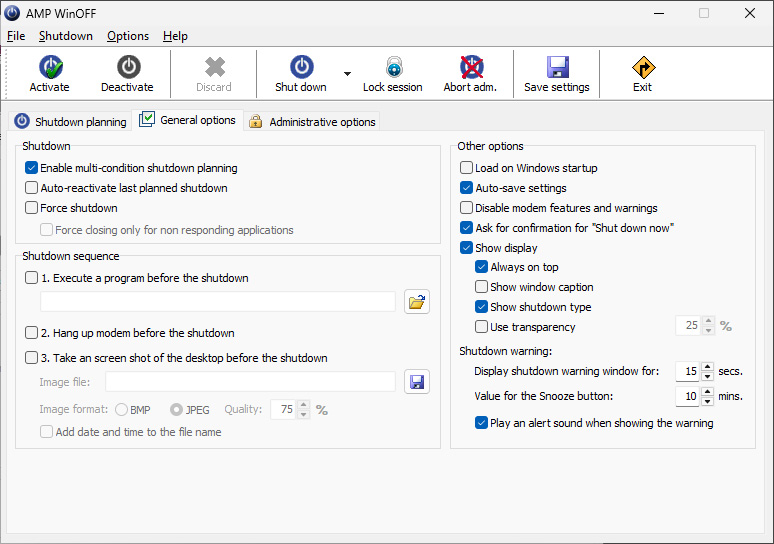Uncheck Always on top option
The image size is (774, 544).
(482, 267)
